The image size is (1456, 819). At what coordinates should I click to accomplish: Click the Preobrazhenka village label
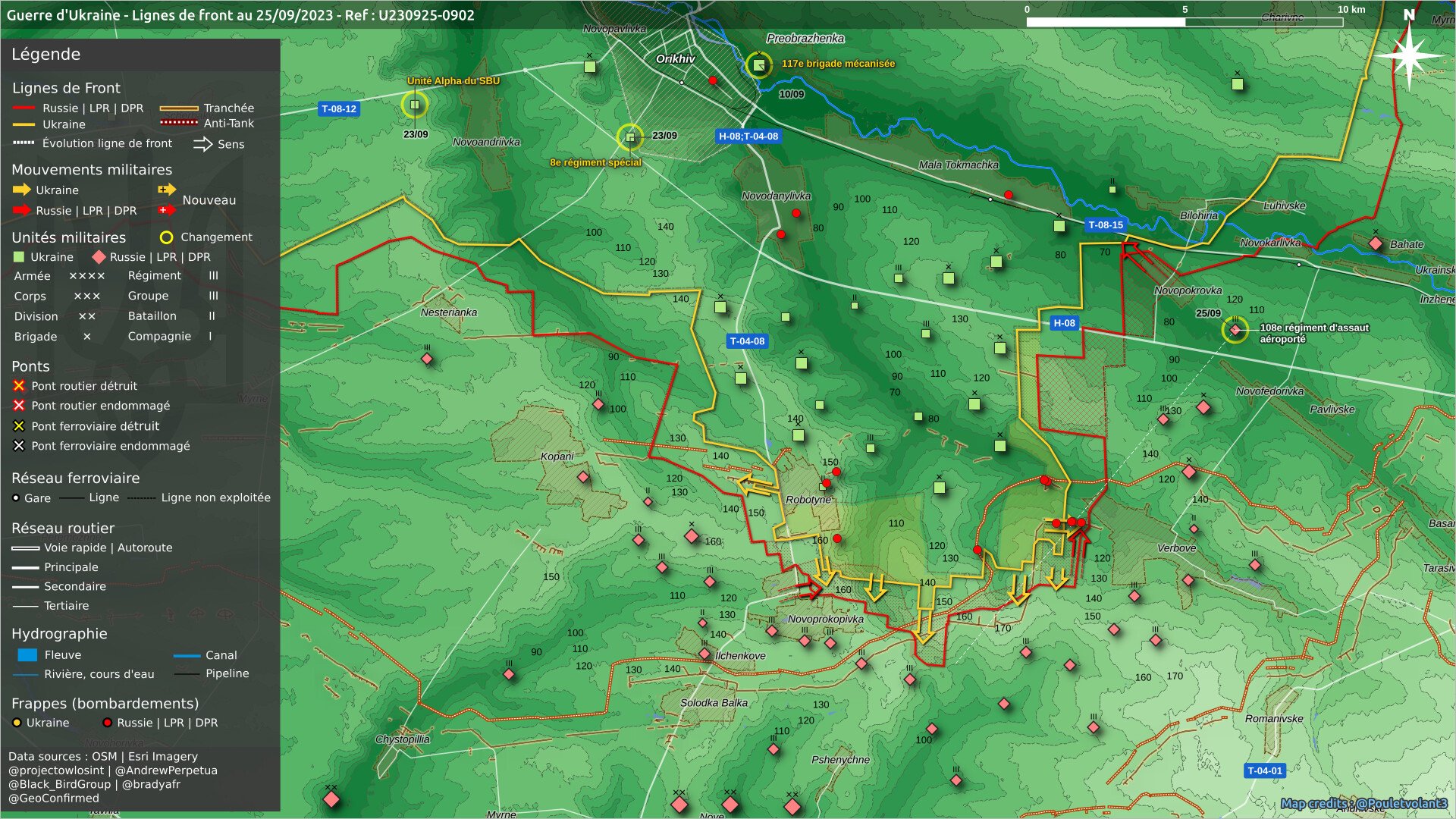[x=805, y=38]
